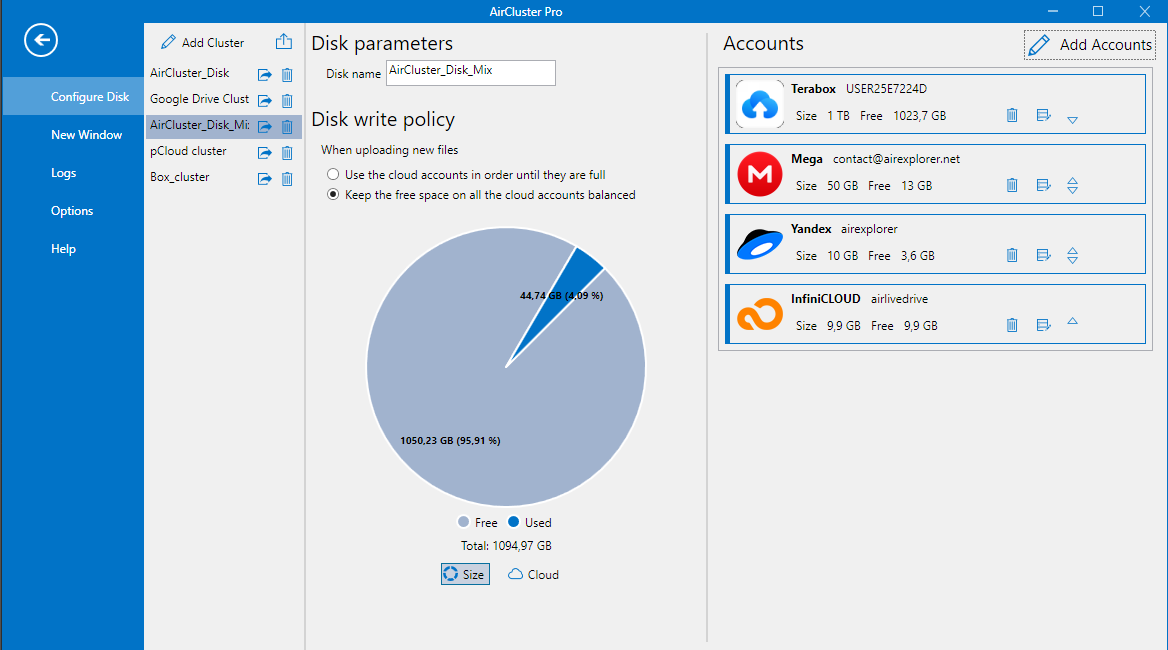Delete the Terabox account using trash icon
This screenshot has height=650, width=1168.
[1012, 116]
